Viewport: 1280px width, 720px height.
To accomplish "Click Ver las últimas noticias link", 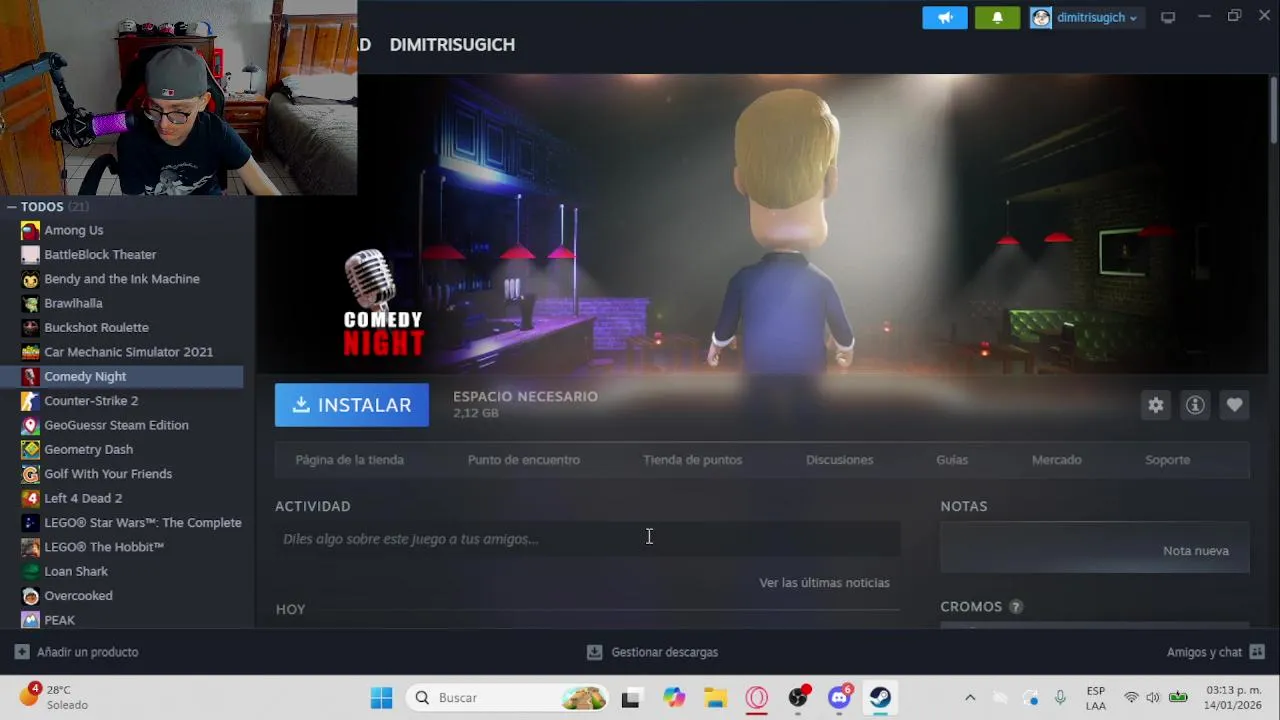I will pyautogui.click(x=824, y=582).
